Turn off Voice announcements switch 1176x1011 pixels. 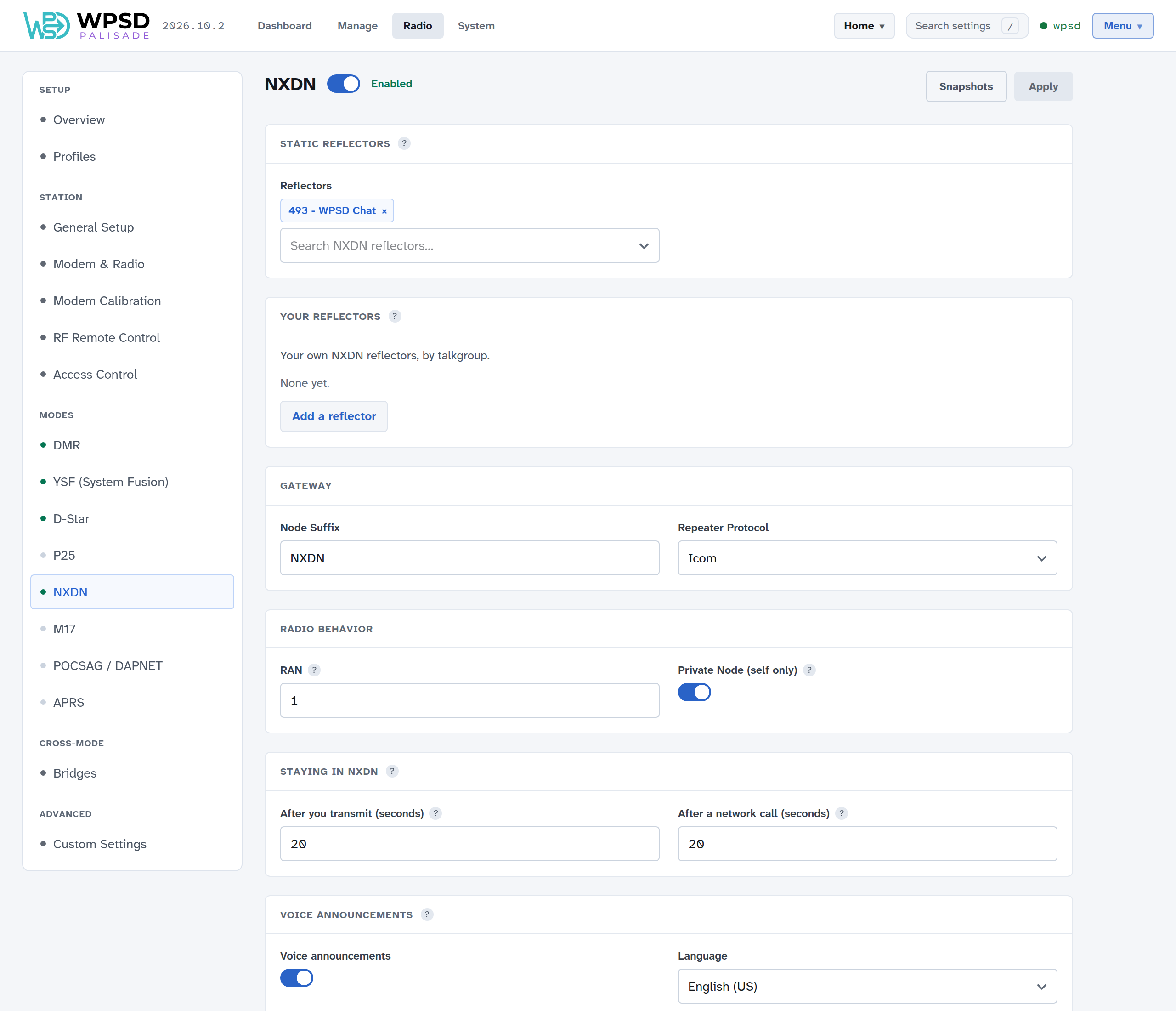tap(297, 977)
